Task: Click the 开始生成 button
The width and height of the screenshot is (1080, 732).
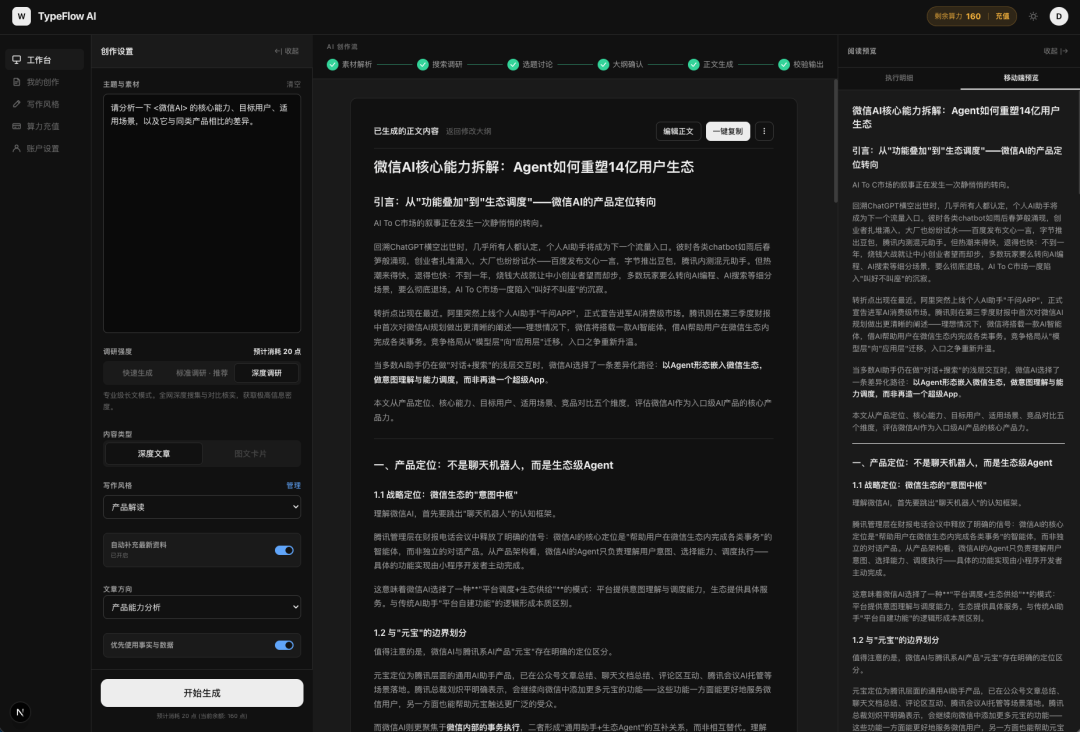Action: click(202, 693)
